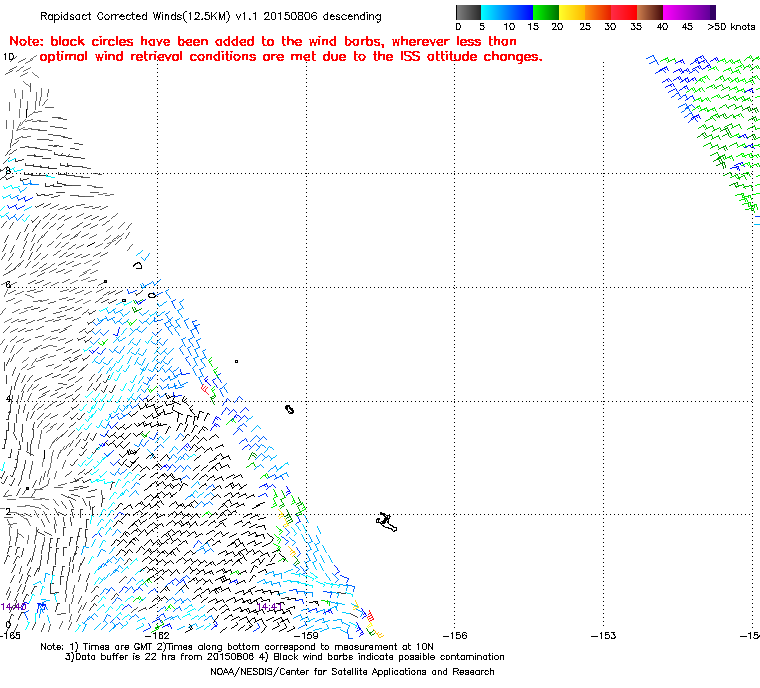Click the brown 35-40 knots color segment
This screenshot has width=760, height=688.
(649, 12)
